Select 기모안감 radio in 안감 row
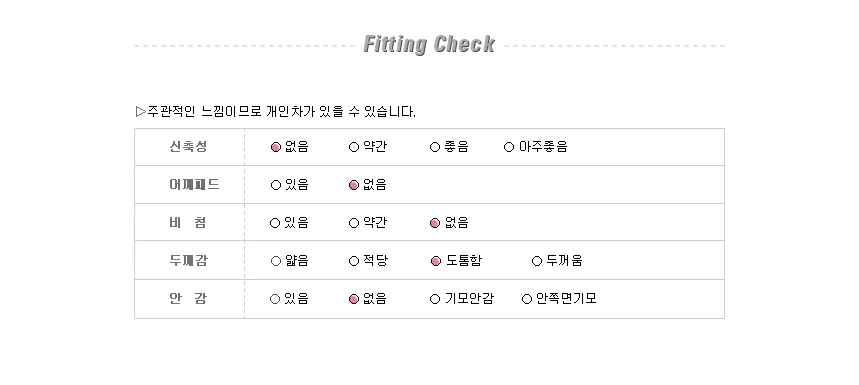 [x=435, y=299]
